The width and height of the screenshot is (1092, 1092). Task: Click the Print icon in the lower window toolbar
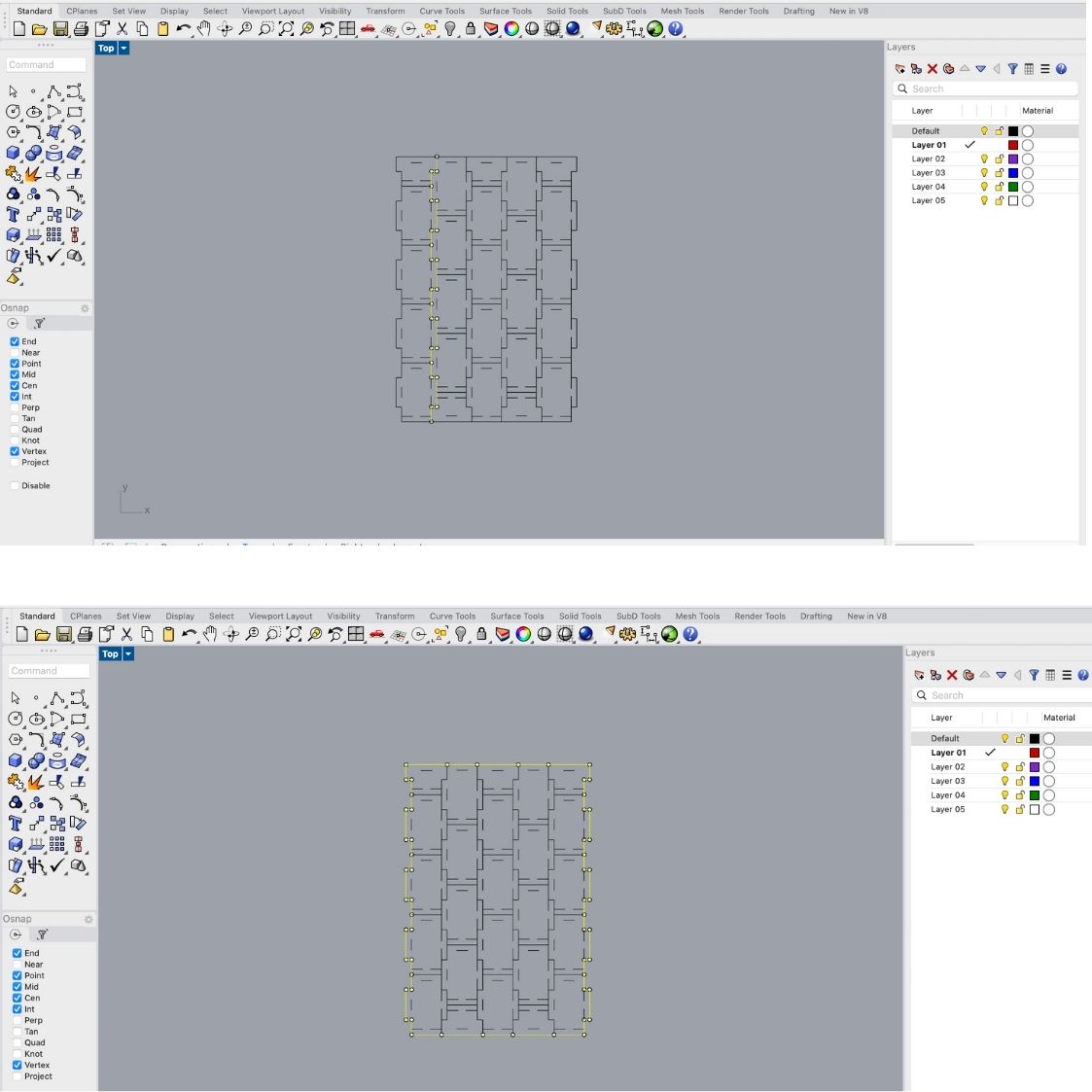[85, 634]
